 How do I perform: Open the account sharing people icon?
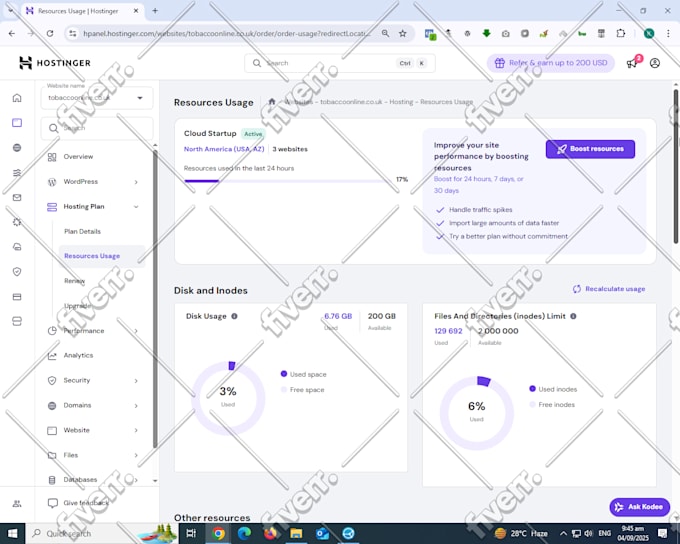(x=17, y=504)
